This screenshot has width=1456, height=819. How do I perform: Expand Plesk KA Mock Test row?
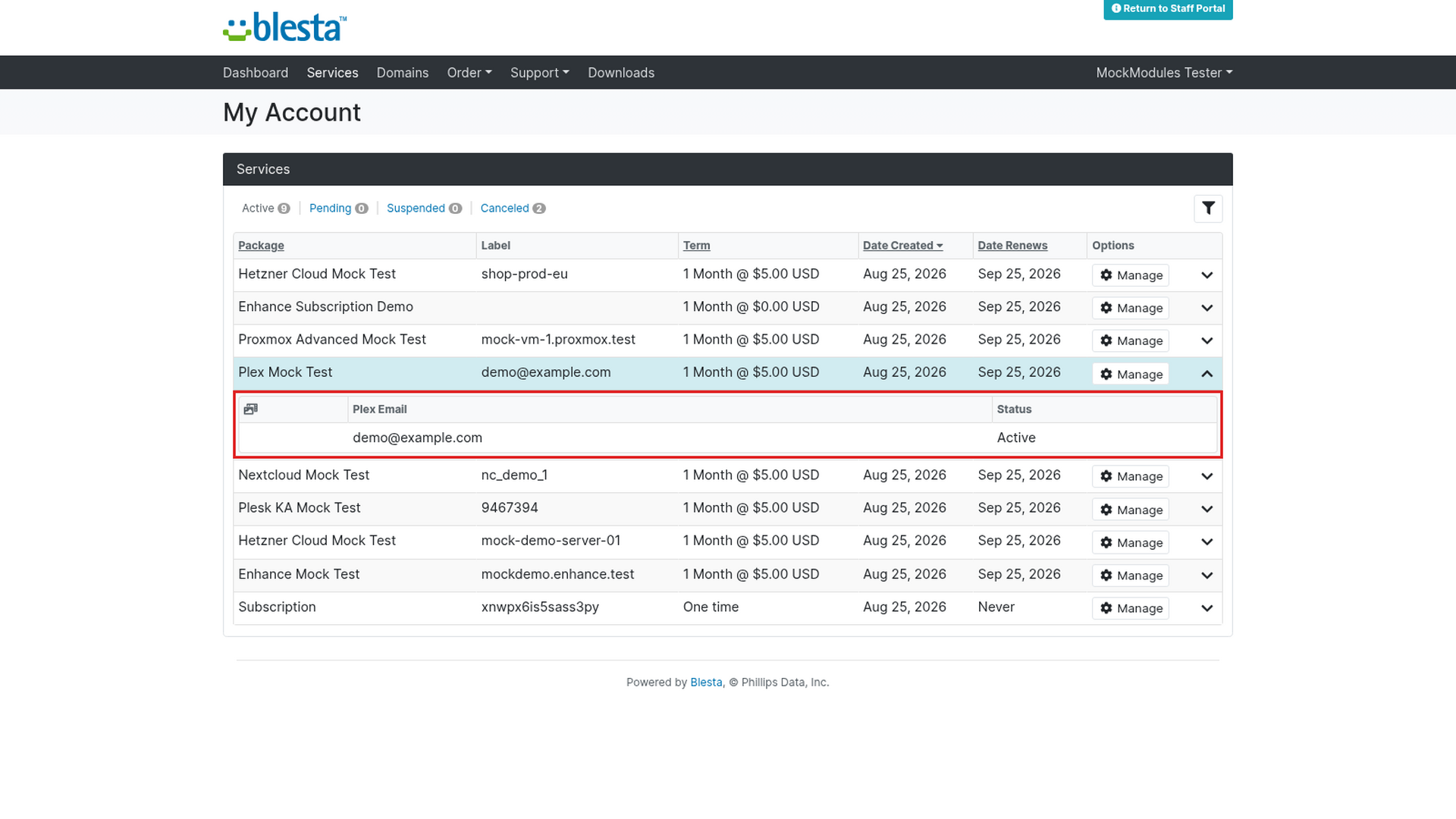[1207, 510]
